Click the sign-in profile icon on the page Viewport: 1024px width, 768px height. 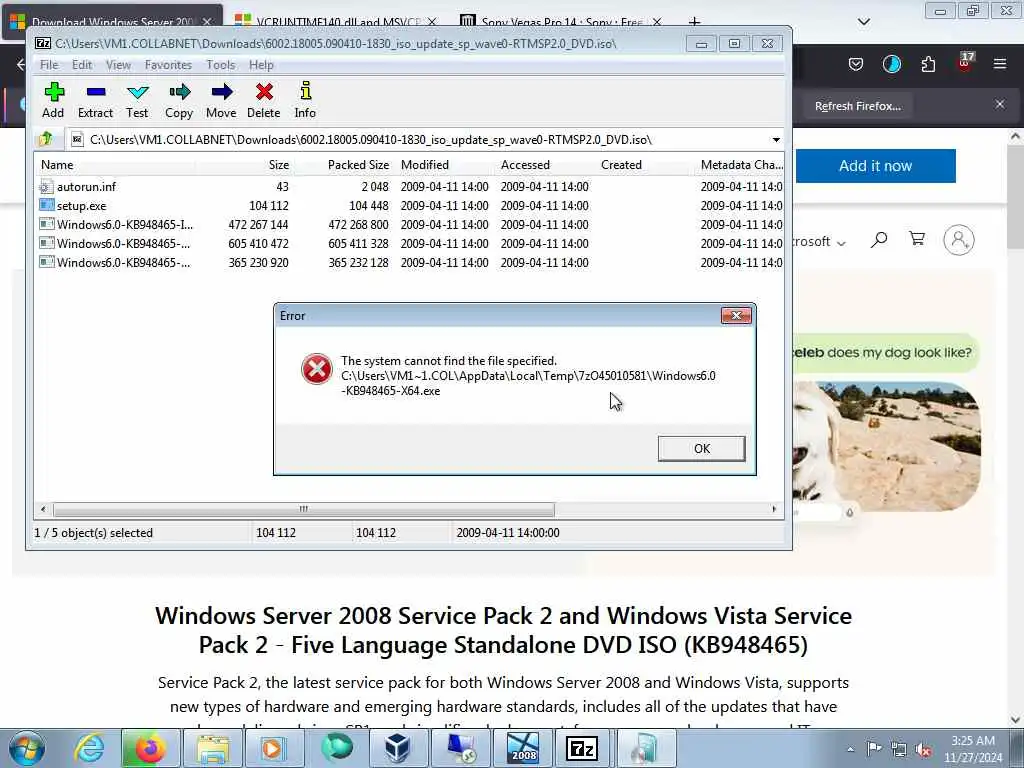(x=958, y=240)
